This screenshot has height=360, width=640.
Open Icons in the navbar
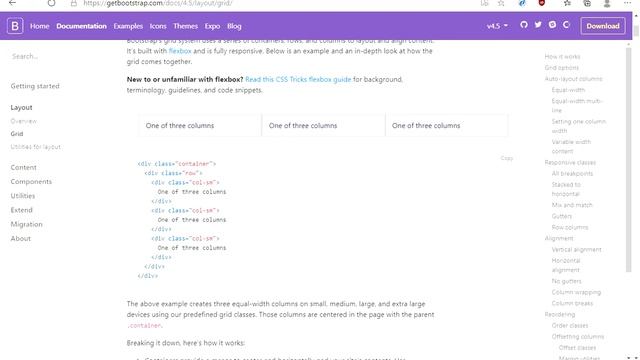(158, 26)
